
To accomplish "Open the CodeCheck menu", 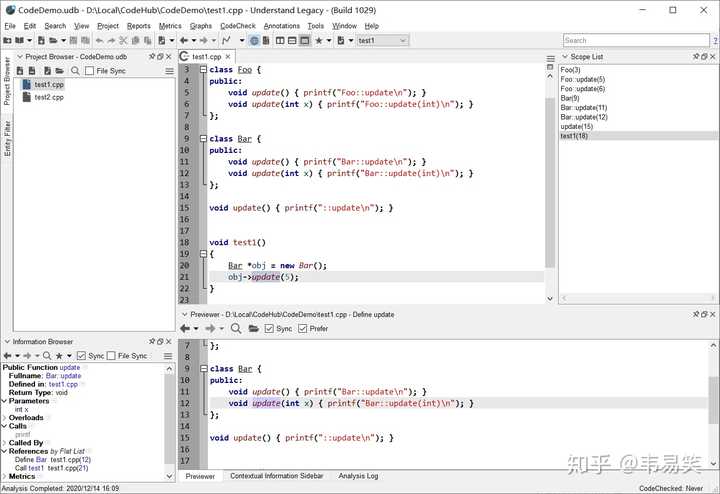I will click(238, 26).
